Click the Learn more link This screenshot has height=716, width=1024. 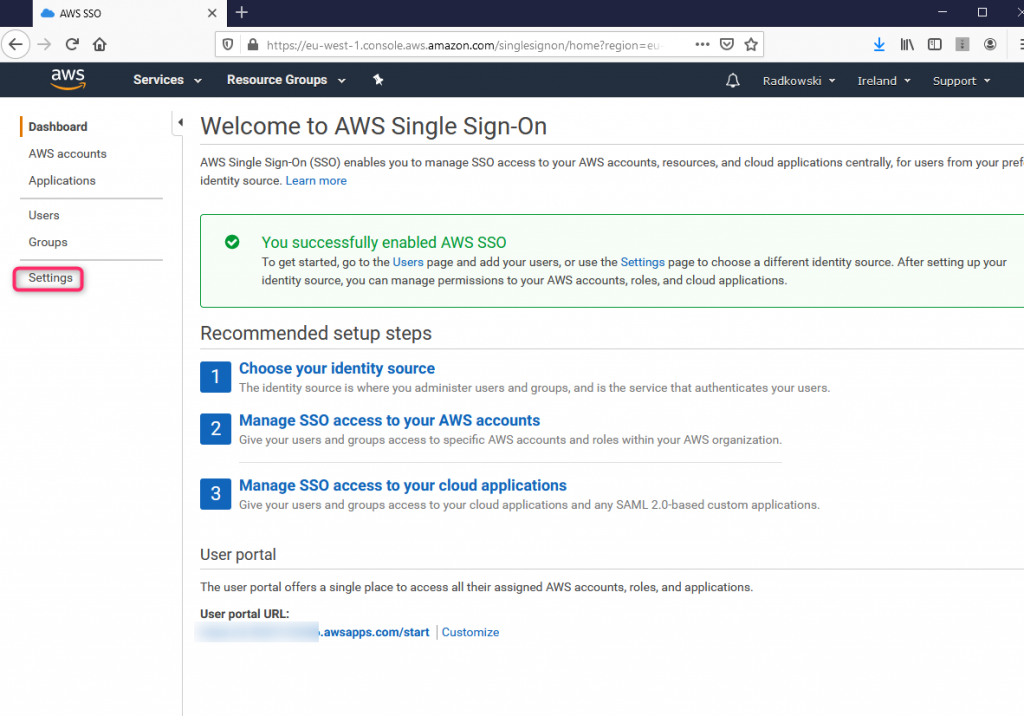coord(316,181)
